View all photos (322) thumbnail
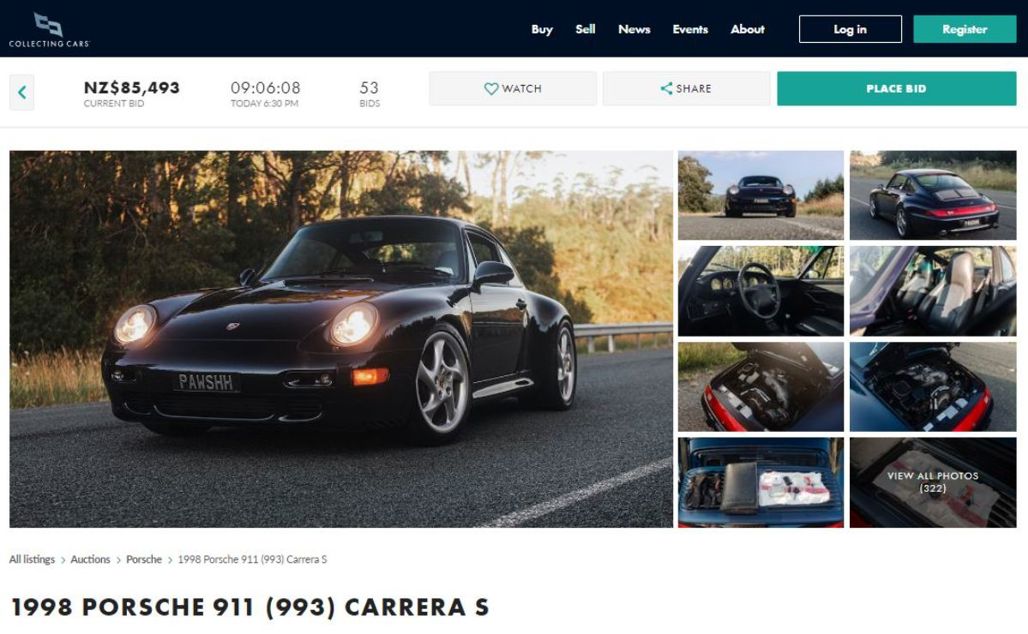The height and width of the screenshot is (634, 1028). coord(933,483)
